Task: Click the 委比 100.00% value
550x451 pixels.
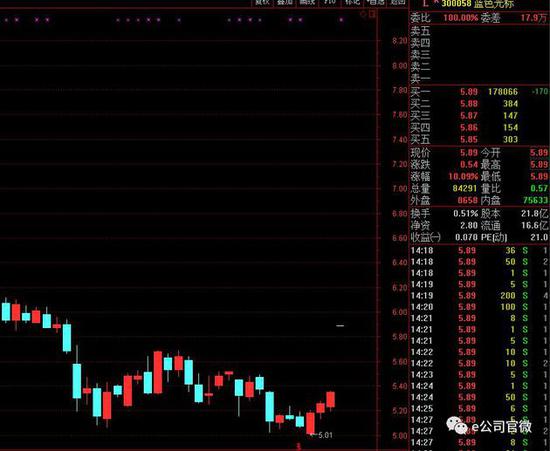Action: click(x=461, y=18)
